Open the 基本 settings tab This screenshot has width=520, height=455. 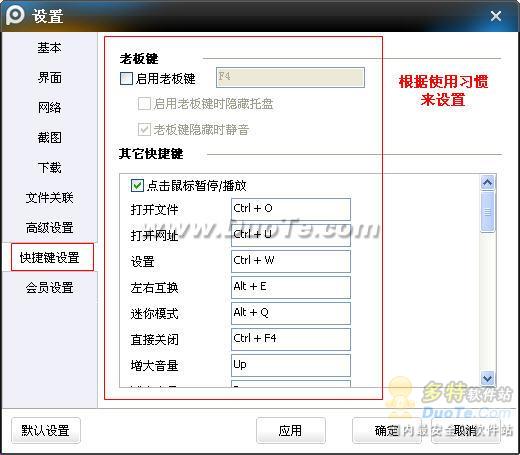click(49, 48)
